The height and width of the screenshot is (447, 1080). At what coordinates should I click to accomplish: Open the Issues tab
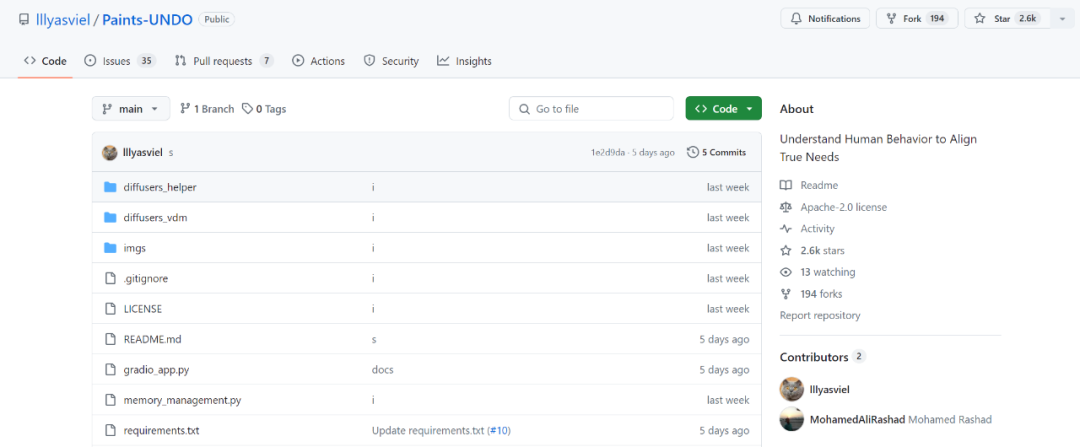(x=120, y=61)
